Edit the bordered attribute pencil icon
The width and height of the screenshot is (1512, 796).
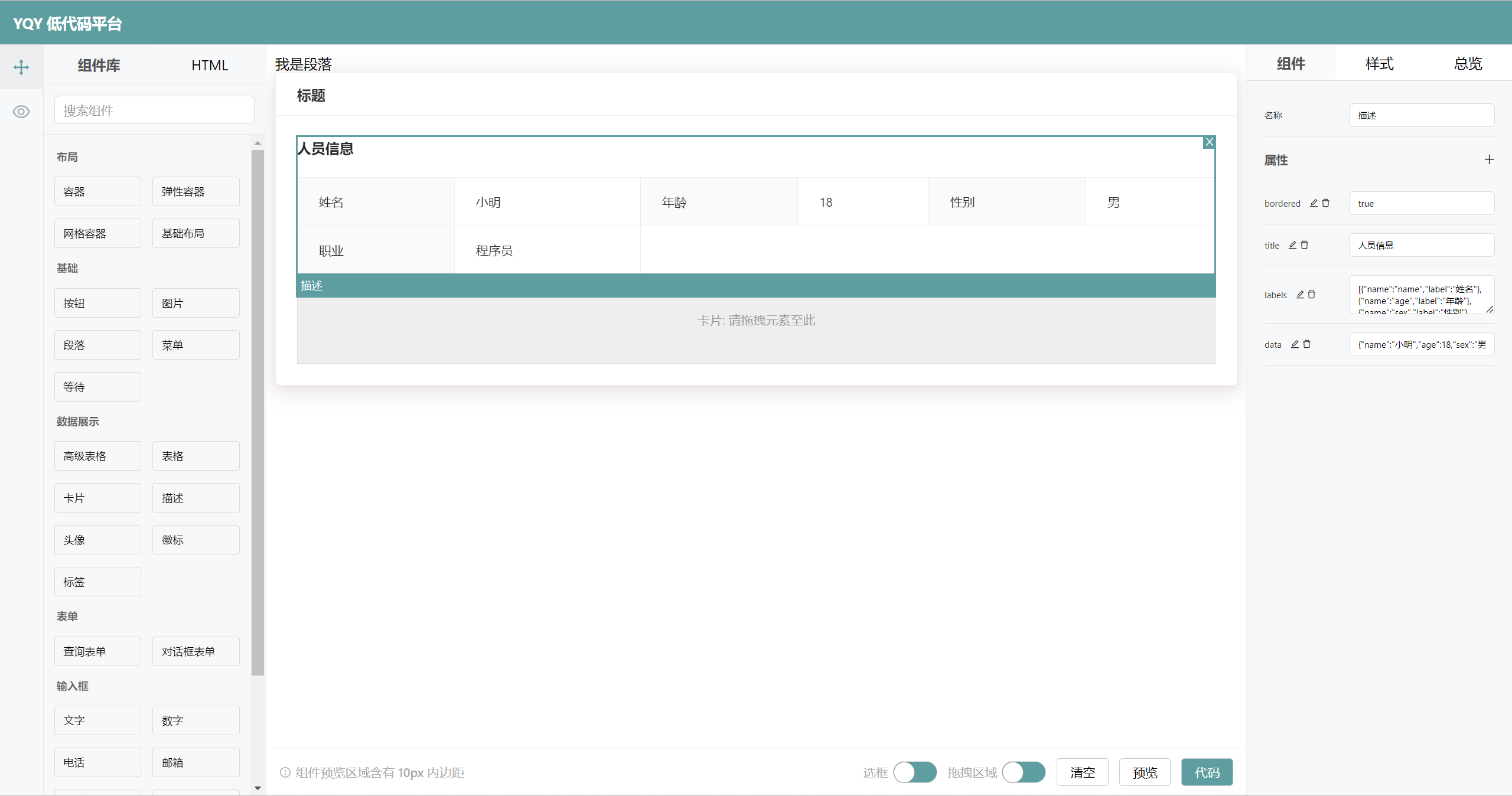(x=1314, y=203)
